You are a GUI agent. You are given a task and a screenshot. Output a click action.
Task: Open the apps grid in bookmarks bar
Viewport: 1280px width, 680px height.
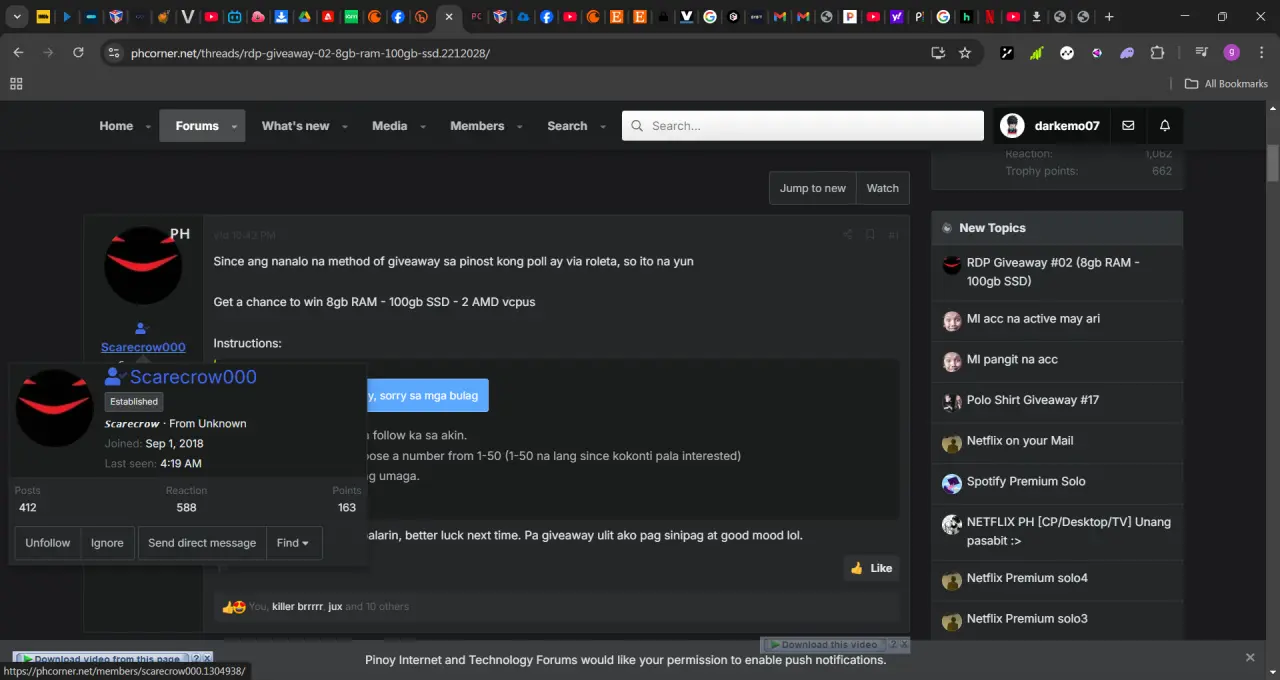tap(16, 84)
